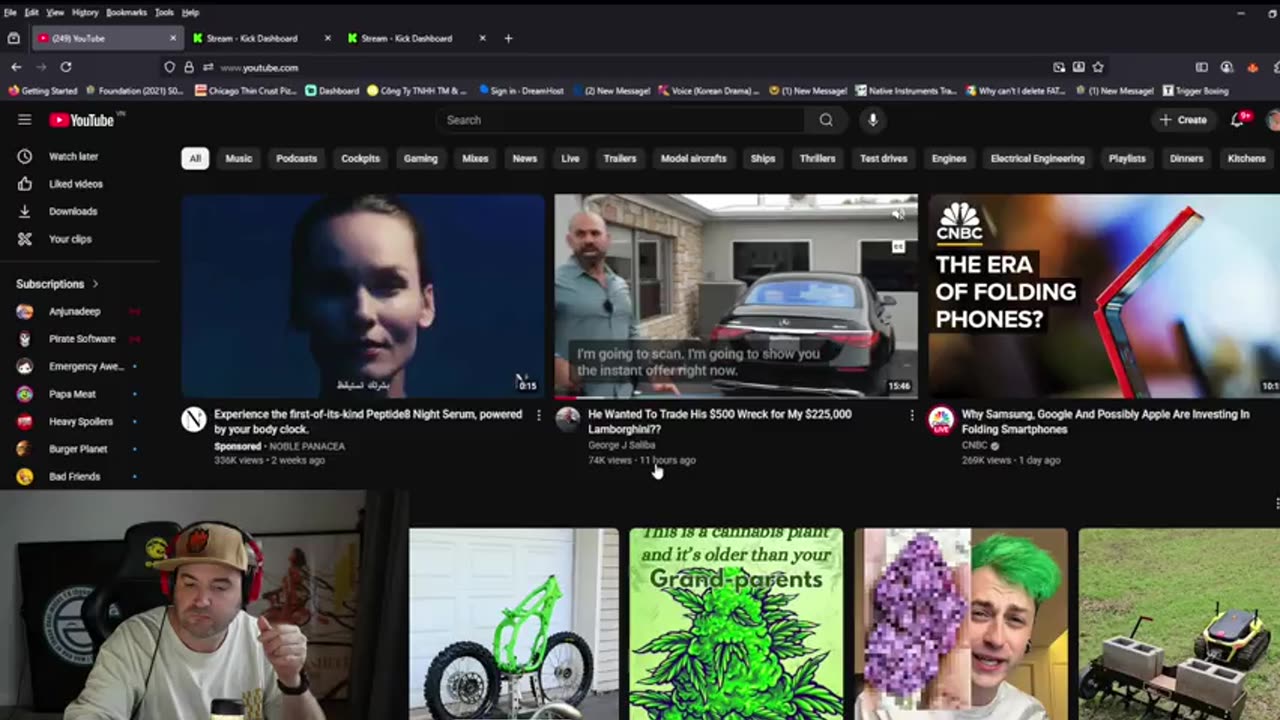
Task: Click the Create button
Action: click(x=1183, y=120)
